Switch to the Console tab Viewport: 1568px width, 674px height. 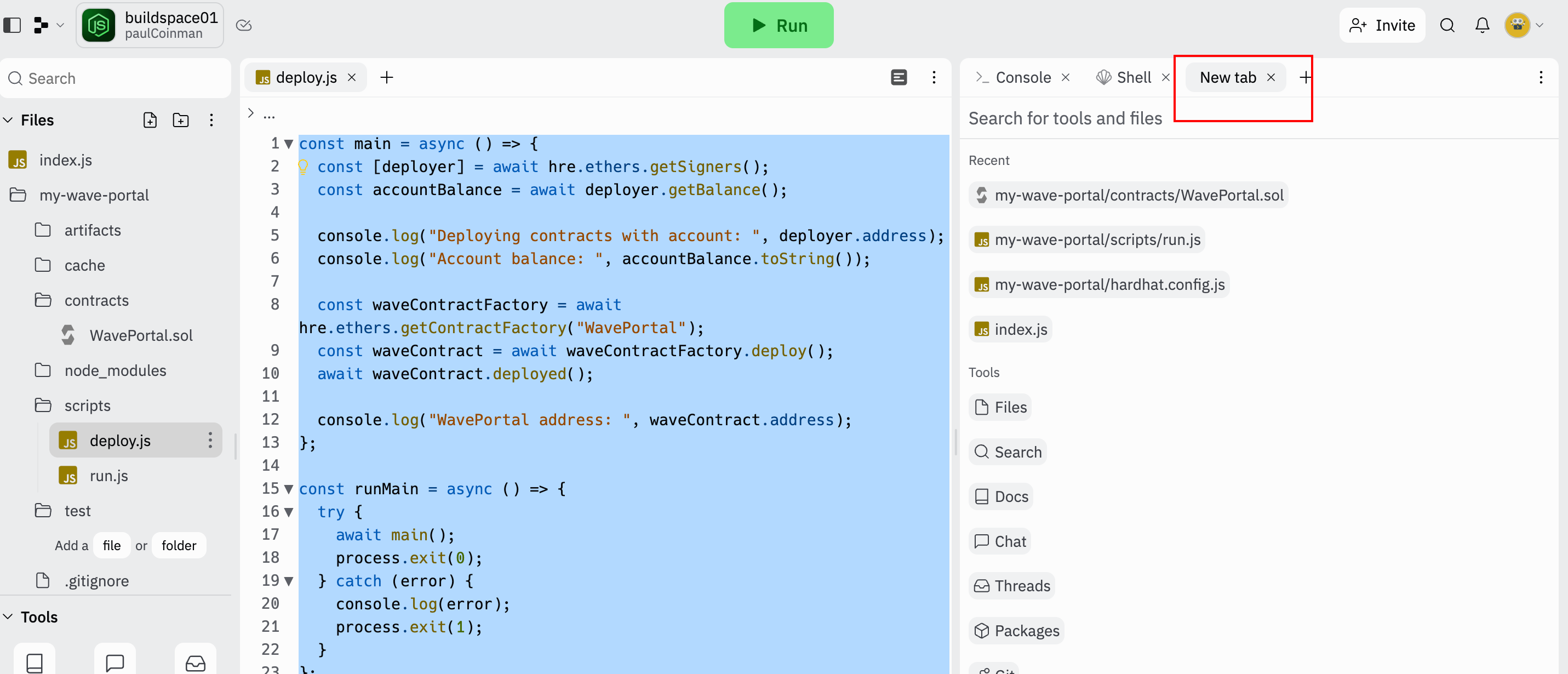click(1014, 77)
